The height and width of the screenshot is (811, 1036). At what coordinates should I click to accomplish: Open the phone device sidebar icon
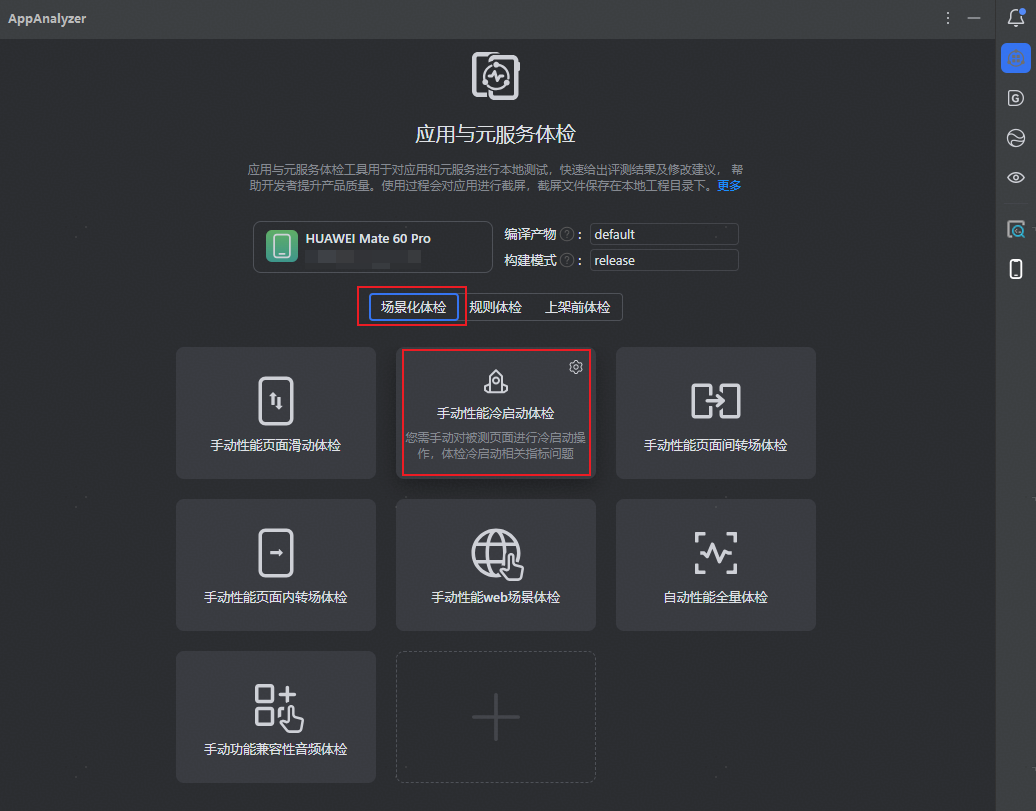1016,269
